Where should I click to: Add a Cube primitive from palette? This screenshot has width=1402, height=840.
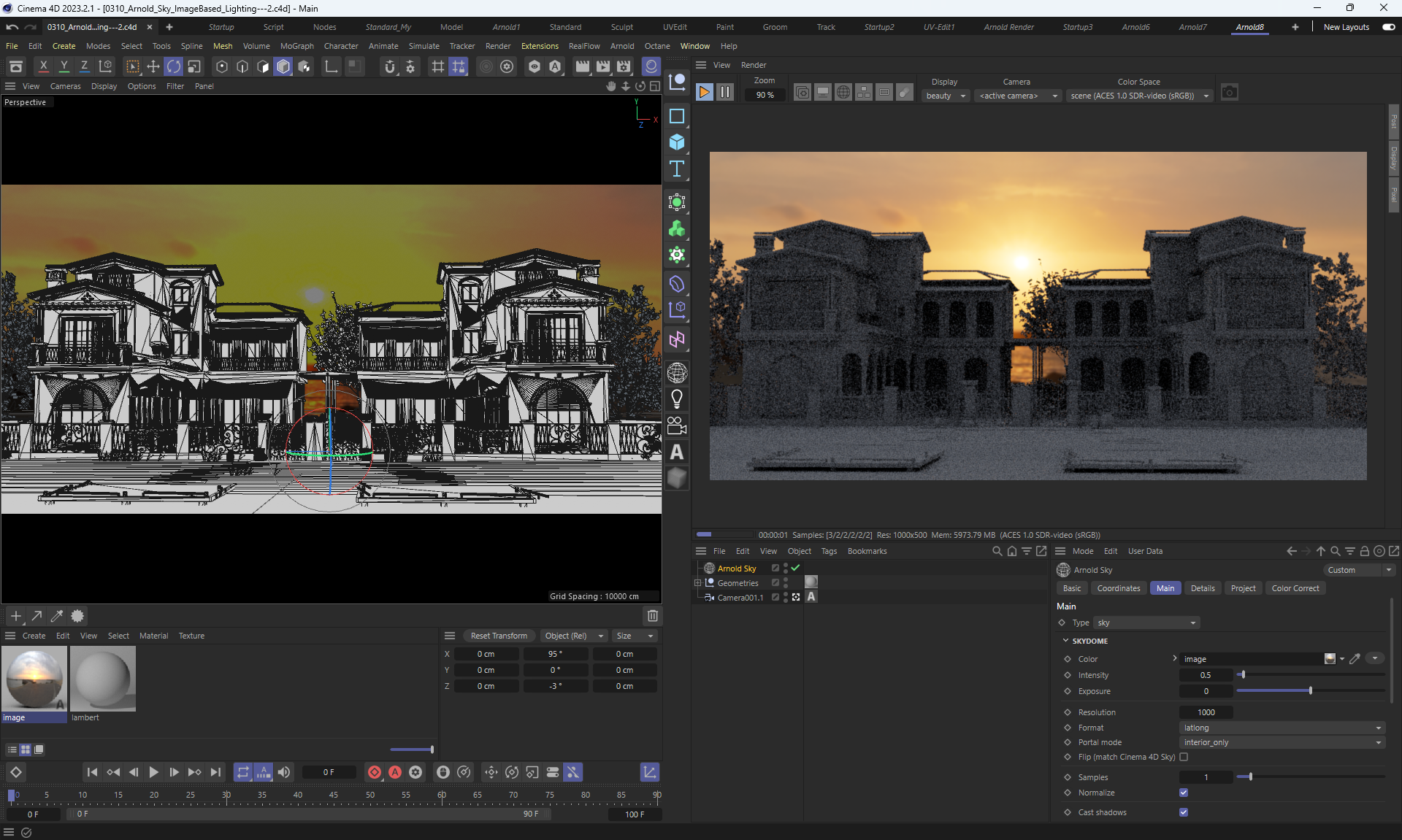pyautogui.click(x=677, y=142)
